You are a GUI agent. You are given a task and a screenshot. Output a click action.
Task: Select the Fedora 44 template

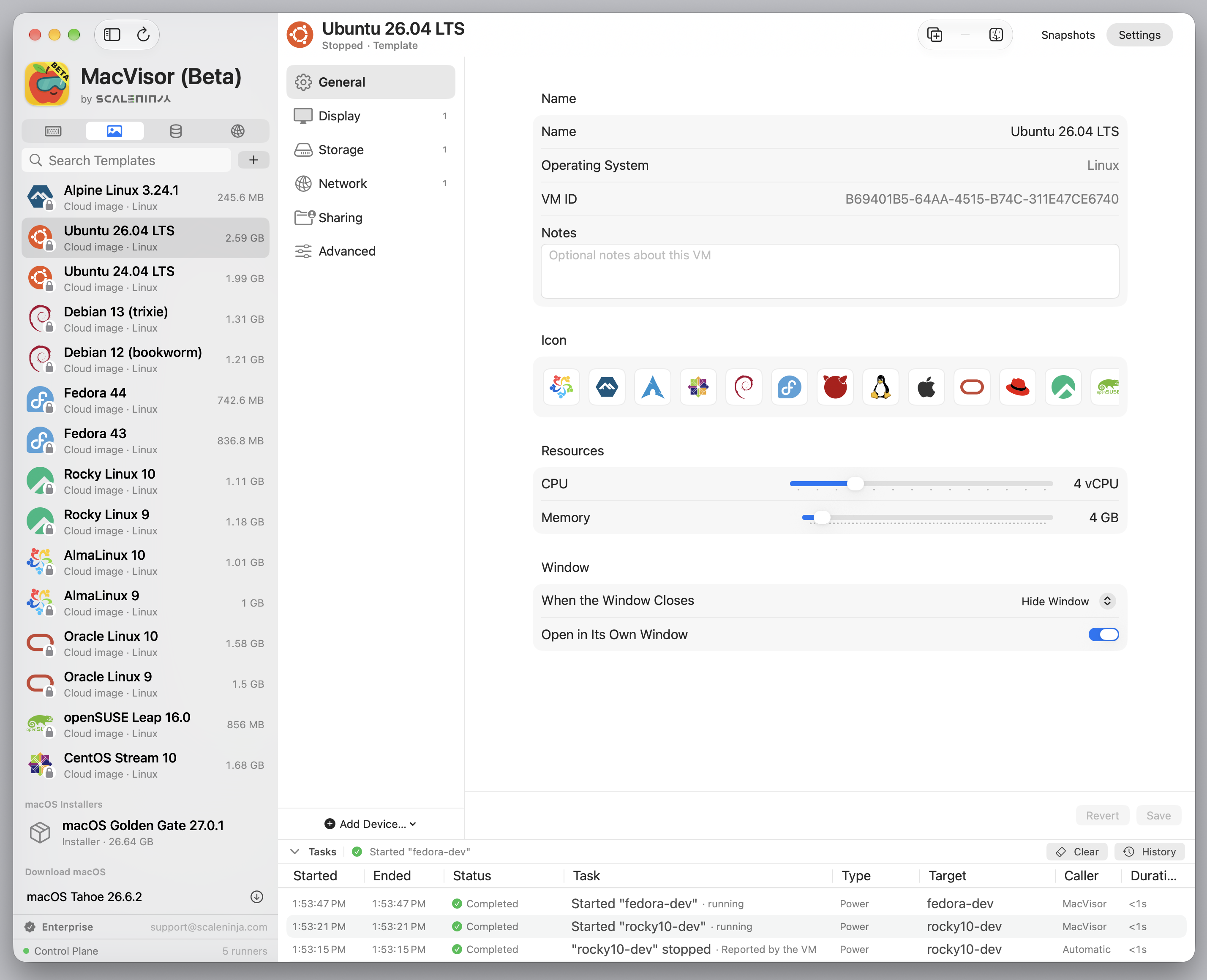[146, 400]
